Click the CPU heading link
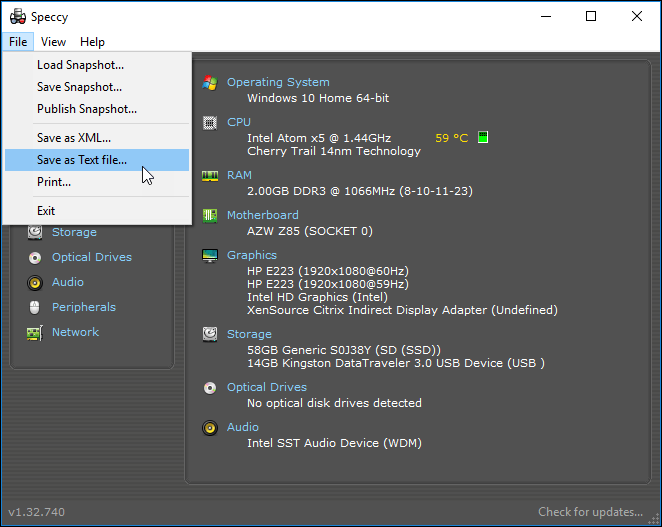This screenshot has width=662, height=527. tap(239, 122)
